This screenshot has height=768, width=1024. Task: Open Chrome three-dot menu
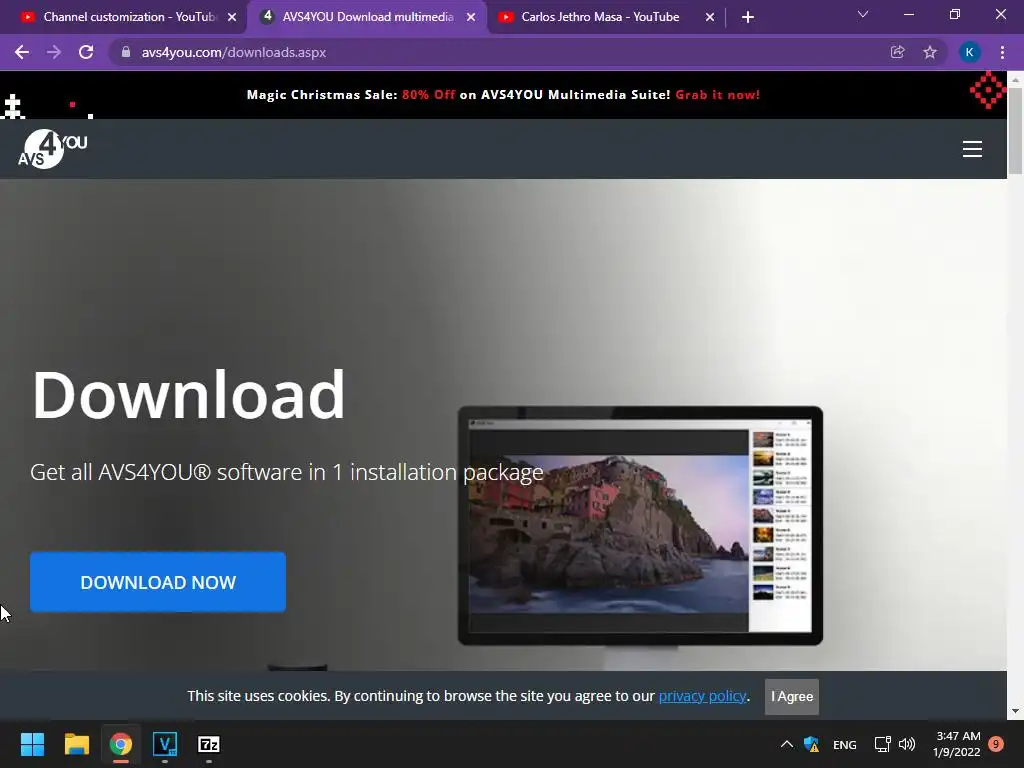coord(1002,52)
